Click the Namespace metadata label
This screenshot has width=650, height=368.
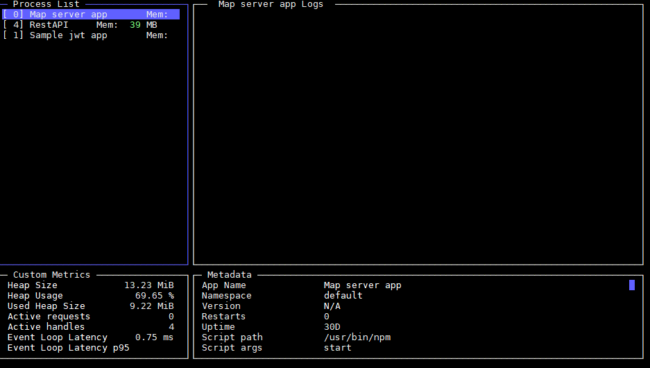click(226, 295)
